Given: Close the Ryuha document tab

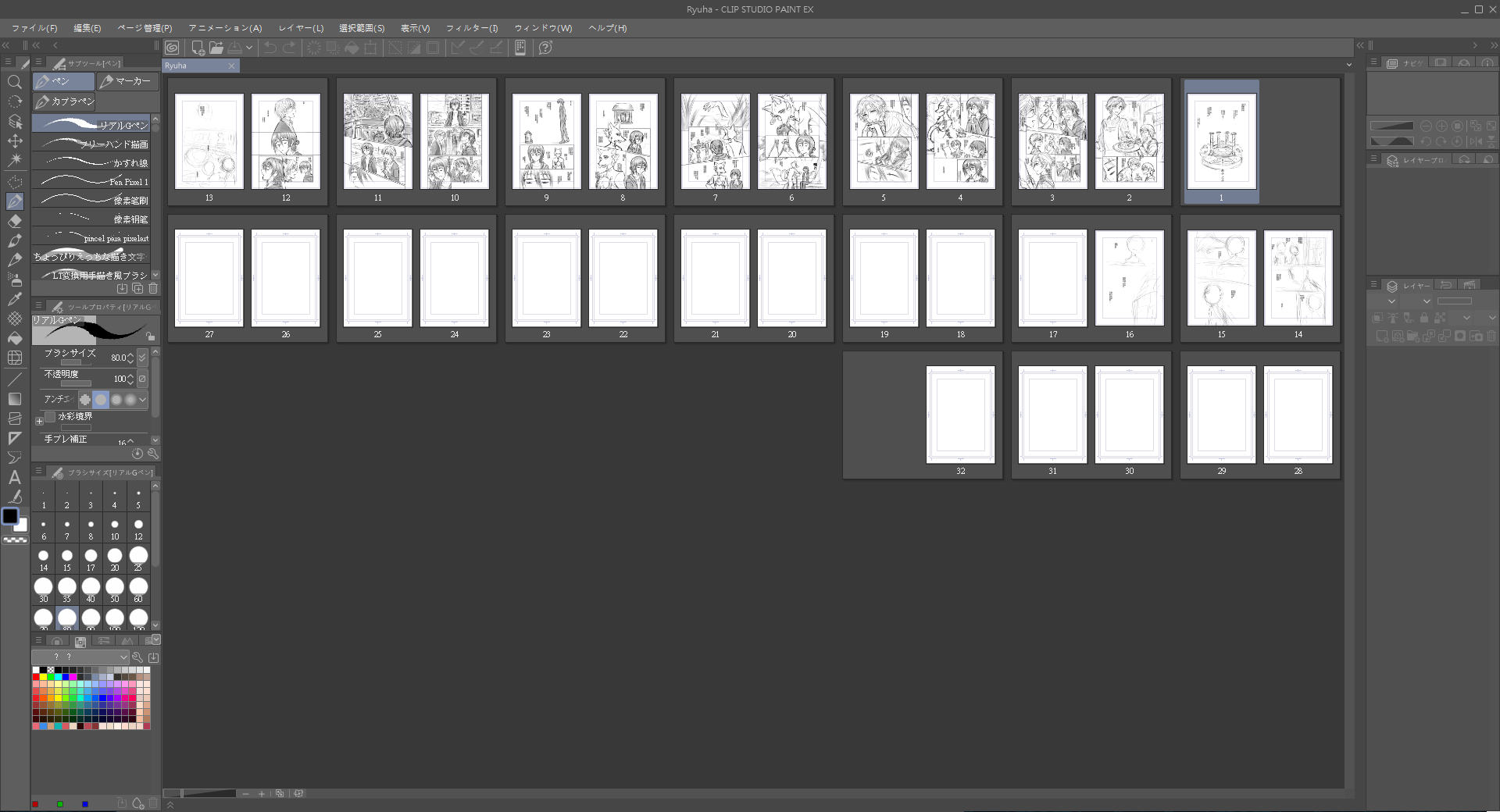Looking at the screenshot, I should (231, 66).
